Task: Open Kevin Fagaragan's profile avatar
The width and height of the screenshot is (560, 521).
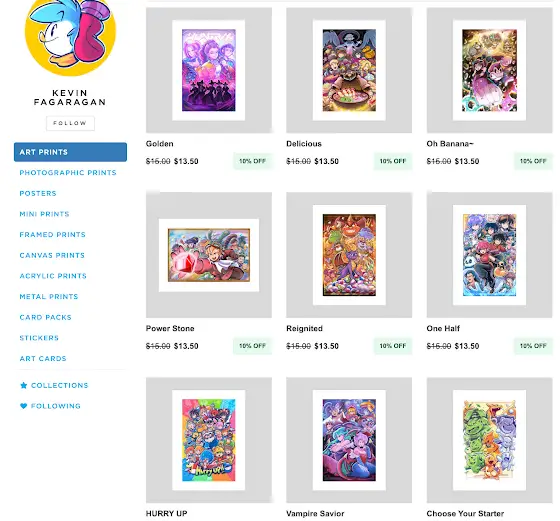Action: pos(70,38)
